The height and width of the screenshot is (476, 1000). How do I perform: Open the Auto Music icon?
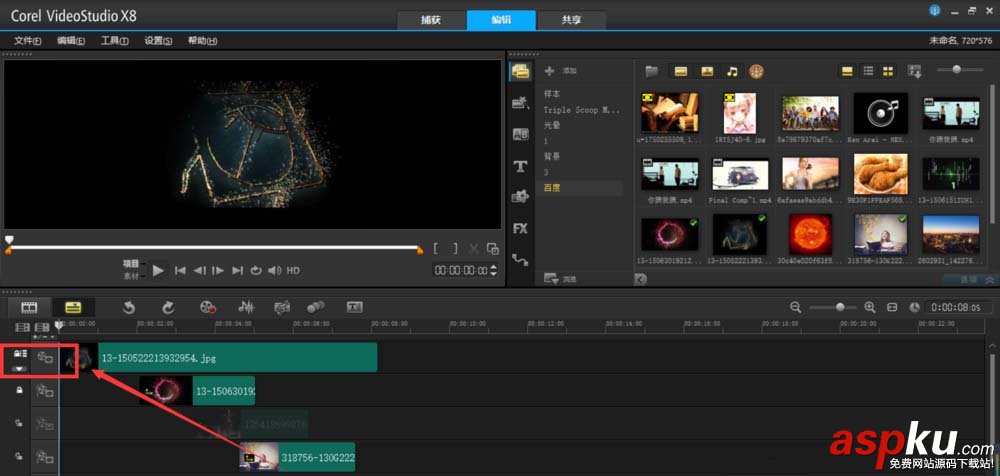282,308
